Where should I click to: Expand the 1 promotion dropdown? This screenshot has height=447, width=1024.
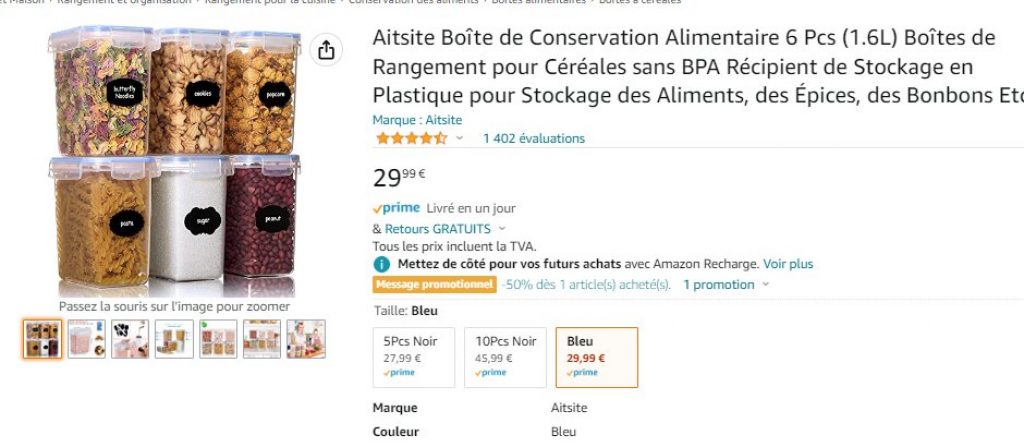(x=765, y=285)
